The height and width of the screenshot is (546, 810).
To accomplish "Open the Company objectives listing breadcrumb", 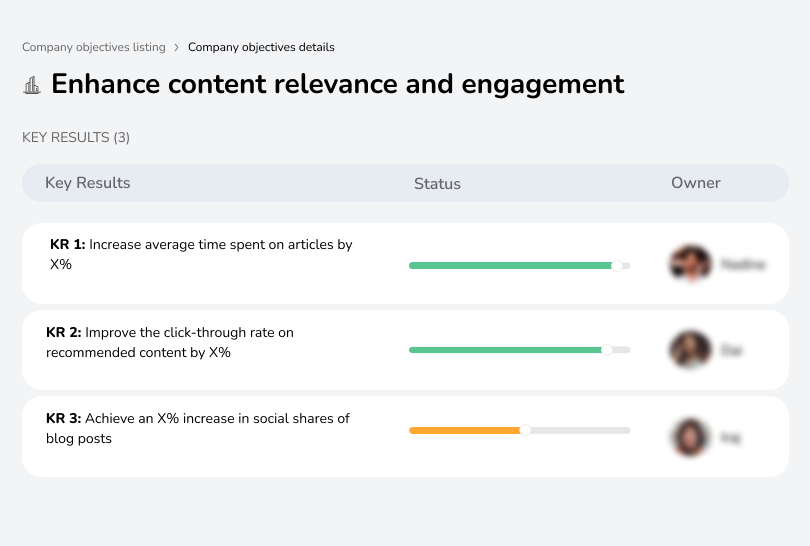I will [x=94, y=47].
